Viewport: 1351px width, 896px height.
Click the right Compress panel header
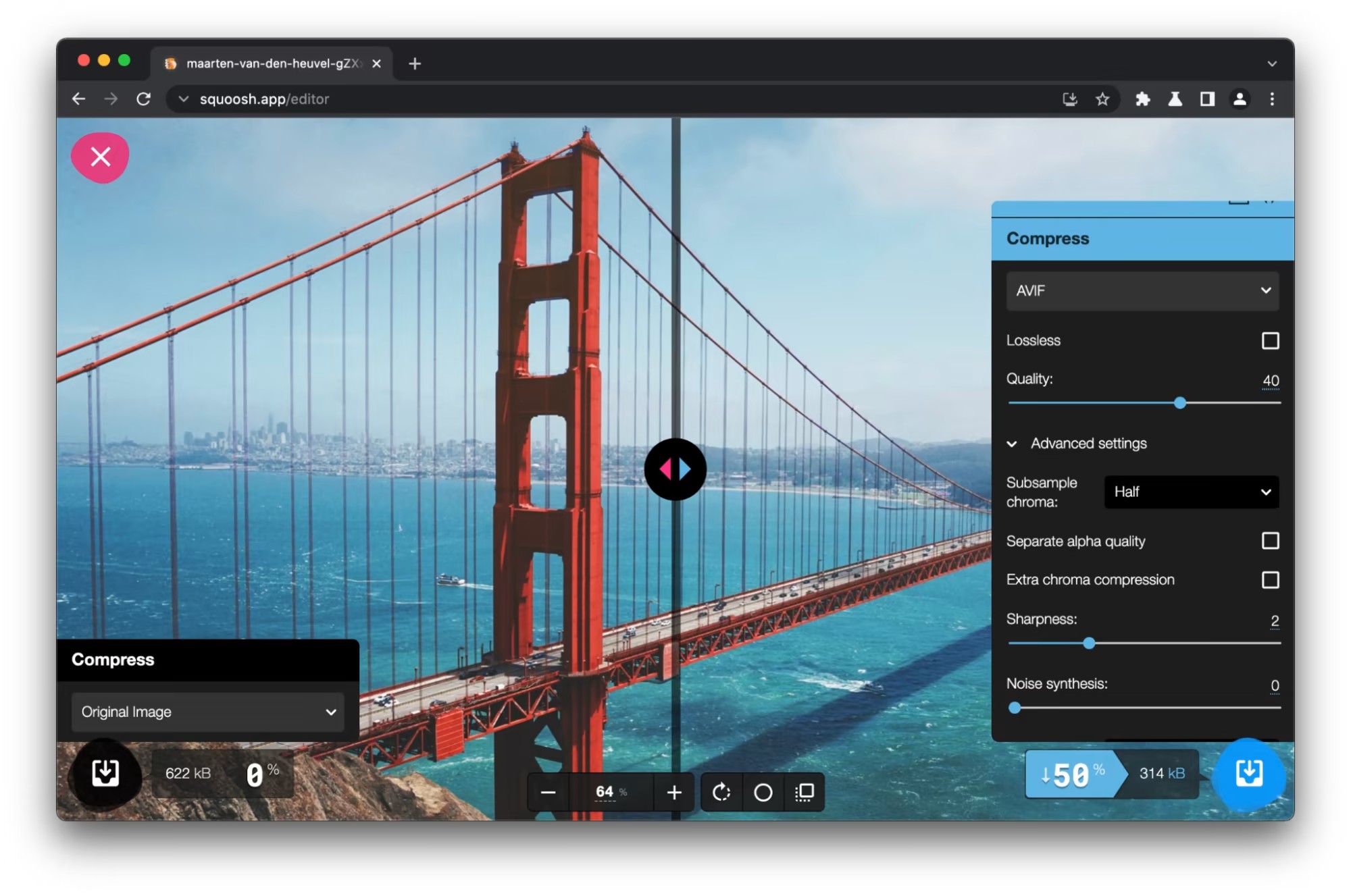(x=1142, y=239)
